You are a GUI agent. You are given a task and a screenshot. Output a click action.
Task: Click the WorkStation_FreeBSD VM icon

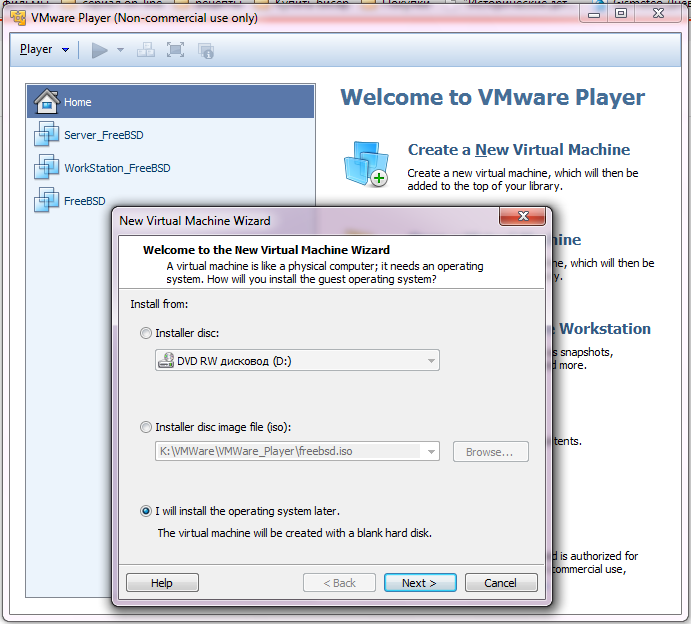pyautogui.click(x=46, y=167)
